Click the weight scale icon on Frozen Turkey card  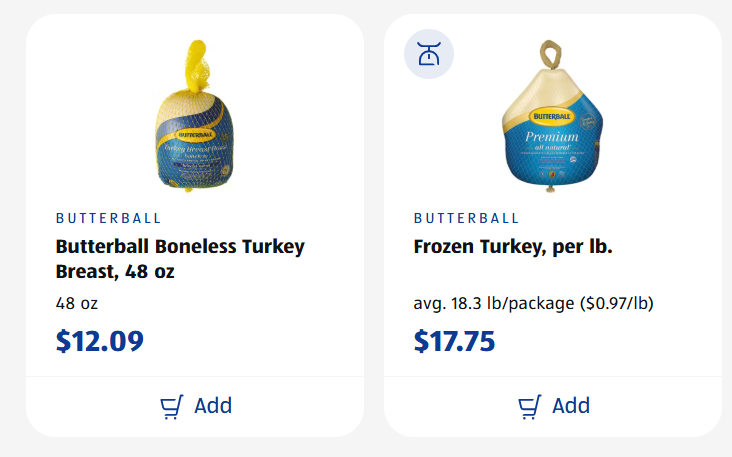429,54
